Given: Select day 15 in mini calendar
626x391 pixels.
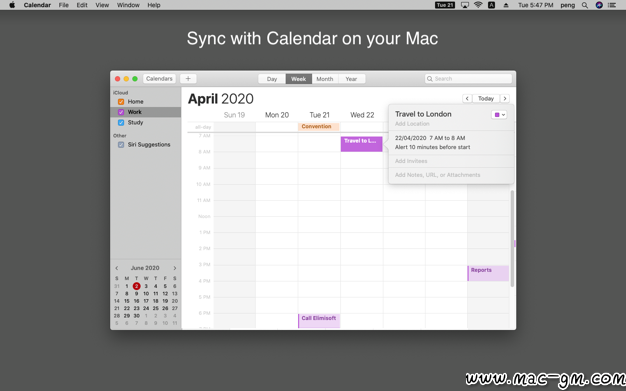Looking at the screenshot, I should click(x=127, y=301).
